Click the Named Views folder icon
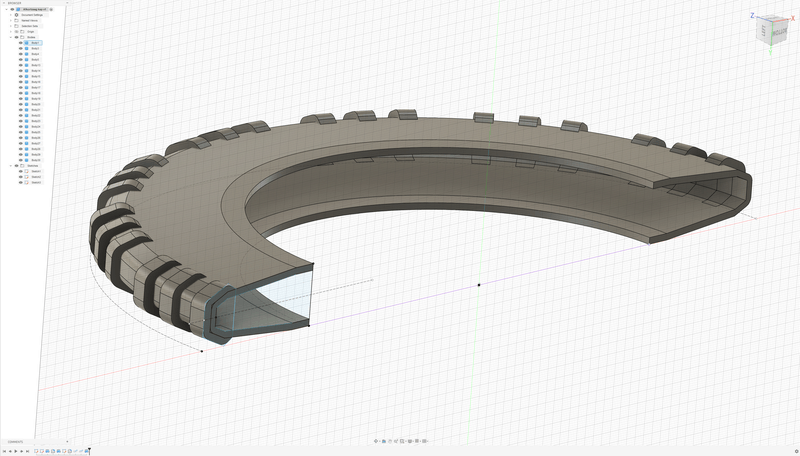The height and width of the screenshot is (456, 800). [x=16, y=20]
